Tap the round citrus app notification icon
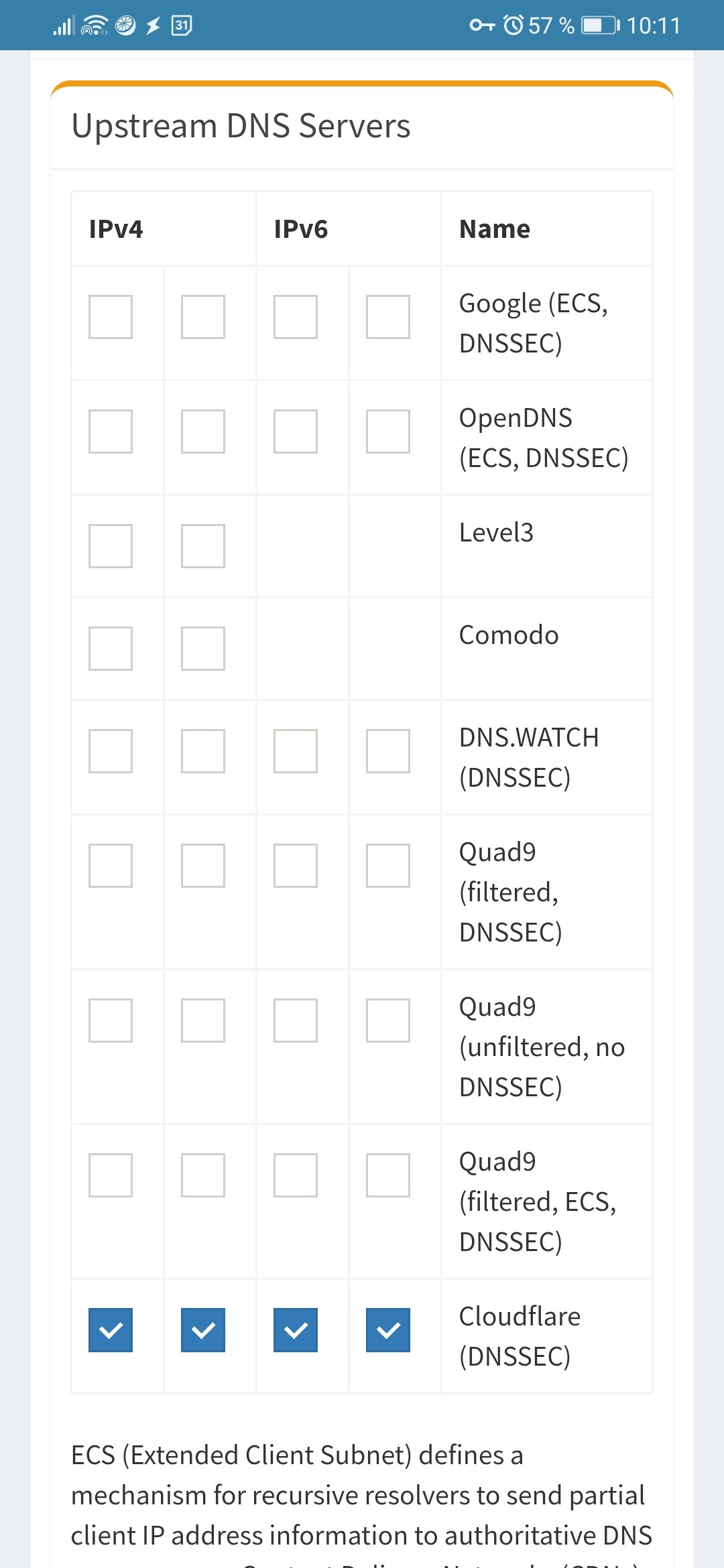The width and height of the screenshot is (724, 1568). 125,25
